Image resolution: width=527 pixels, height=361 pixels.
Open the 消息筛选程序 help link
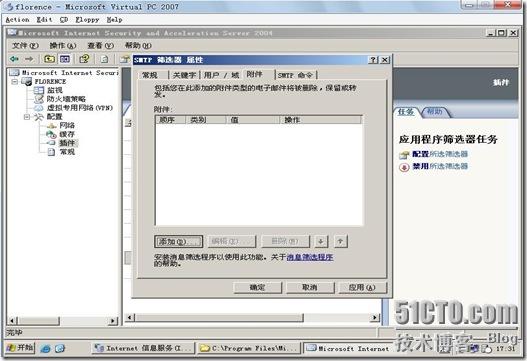310,257
